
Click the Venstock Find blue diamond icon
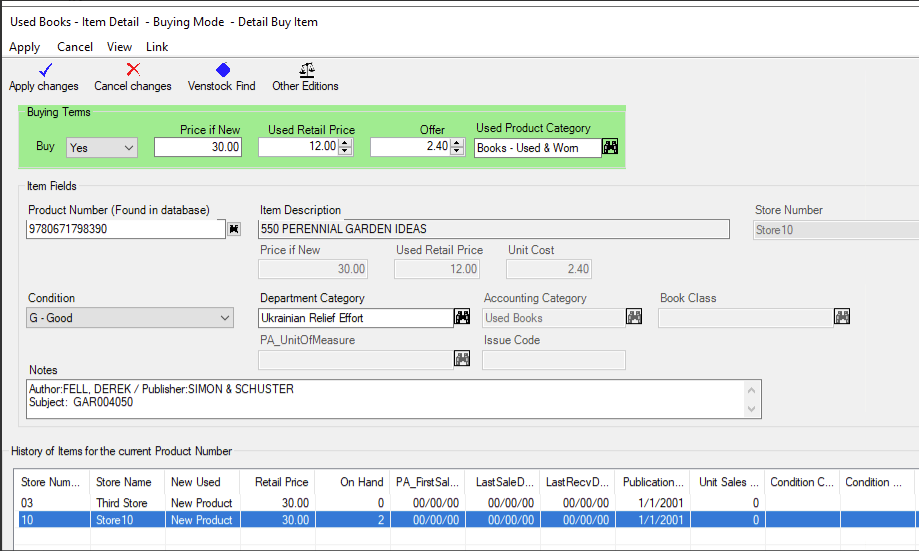click(x=223, y=70)
